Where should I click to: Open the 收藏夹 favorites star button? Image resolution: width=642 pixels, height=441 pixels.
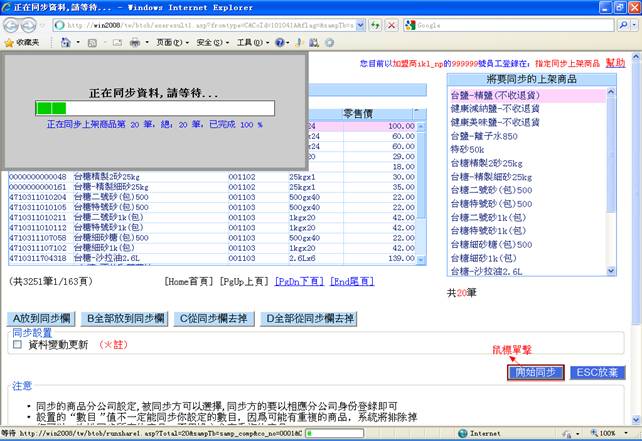pos(22,43)
